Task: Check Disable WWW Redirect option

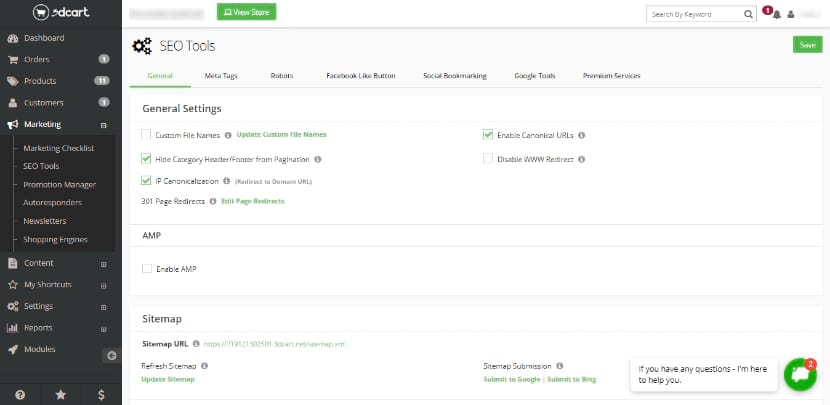Action: pyautogui.click(x=488, y=158)
